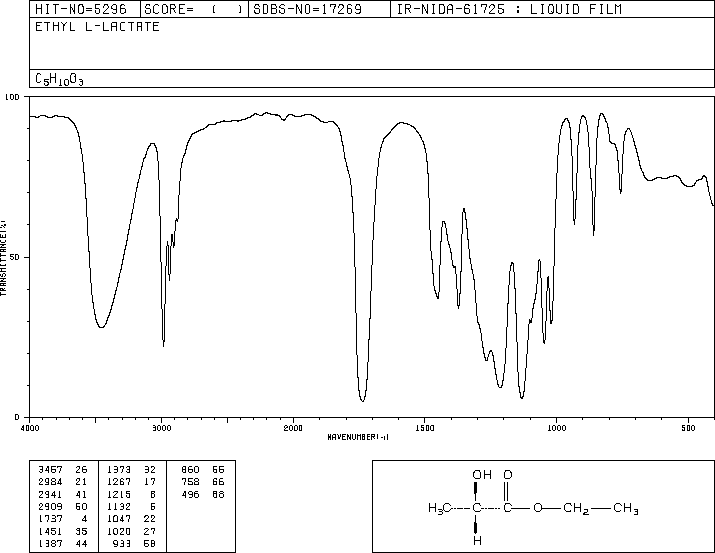
Task: Select the 3467 peak table entry
Action: pos(63,470)
